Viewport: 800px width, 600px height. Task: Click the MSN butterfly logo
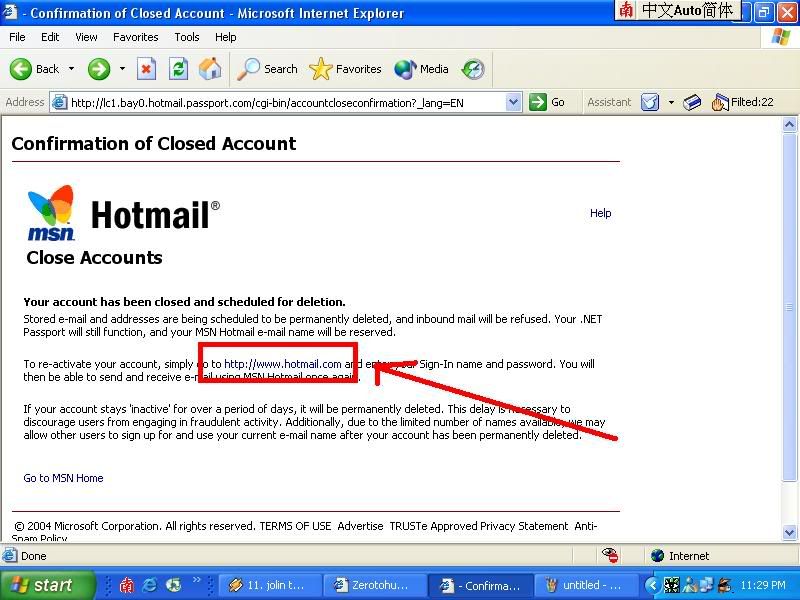(x=51, y=212)
